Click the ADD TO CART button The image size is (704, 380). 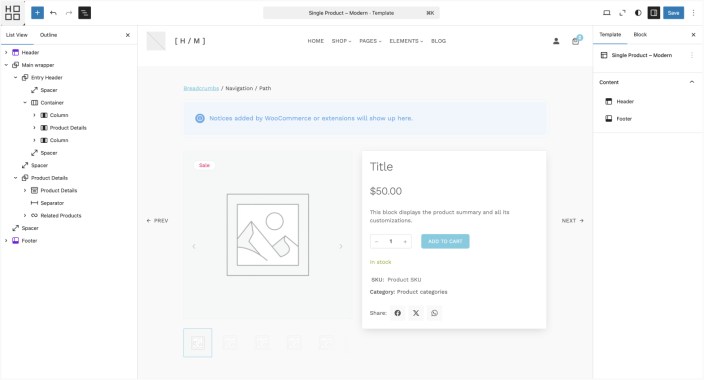[x=445, y=241]
